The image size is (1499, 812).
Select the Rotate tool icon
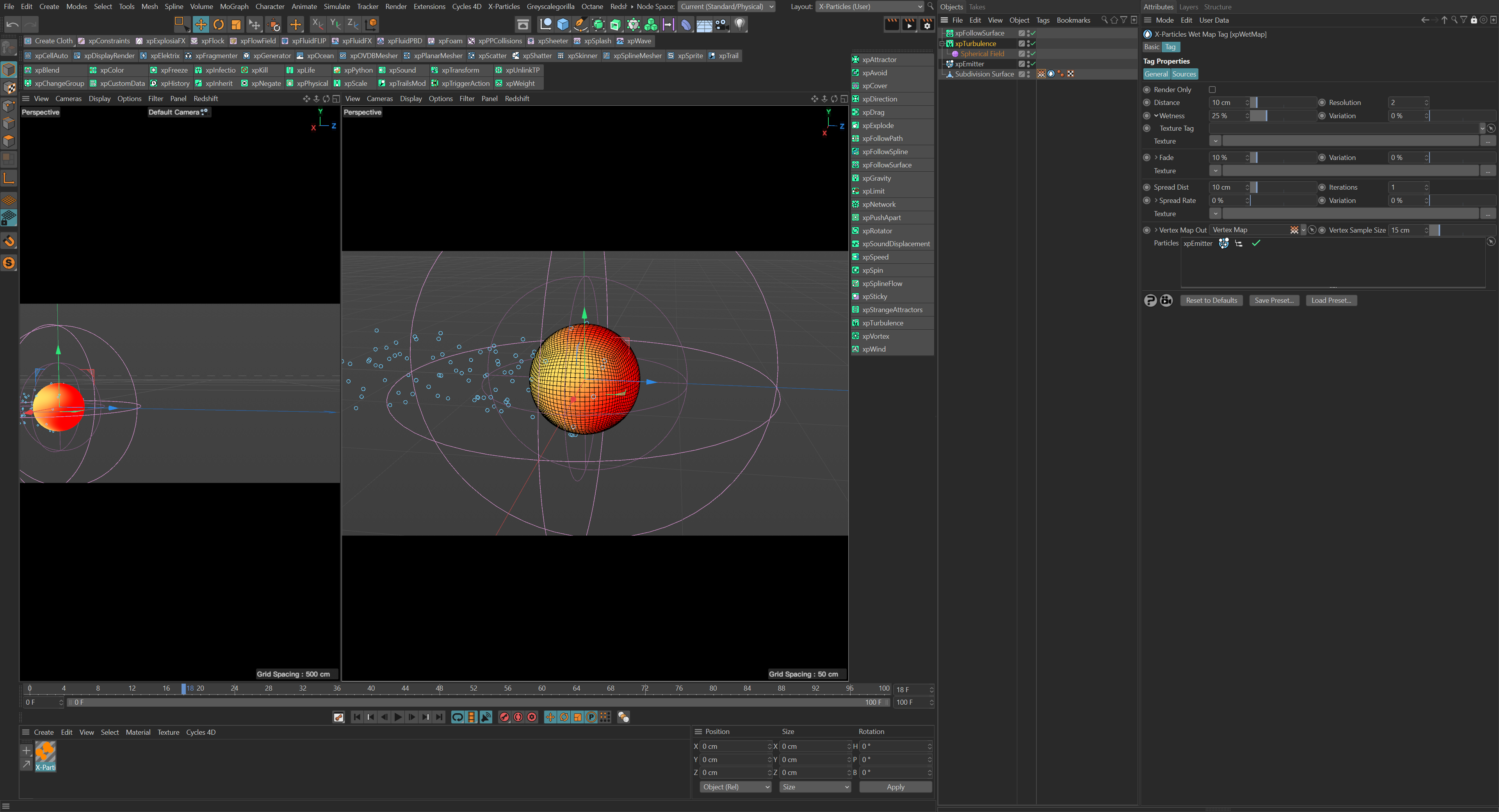[x=218, y=25]
